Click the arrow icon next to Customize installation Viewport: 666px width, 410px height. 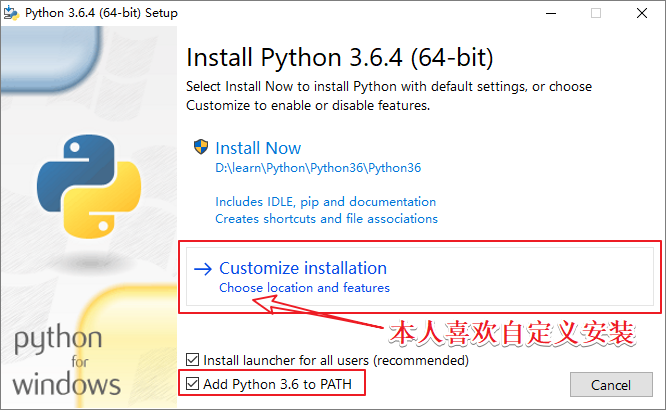tap(203, 268)
